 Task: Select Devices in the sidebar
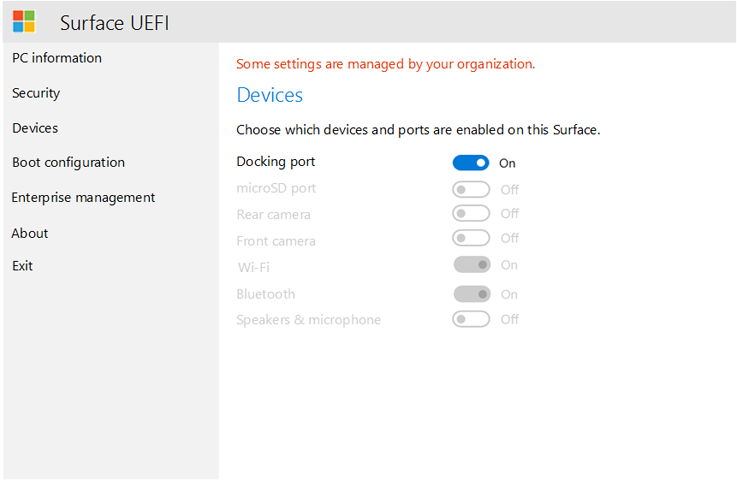(35, 128)
